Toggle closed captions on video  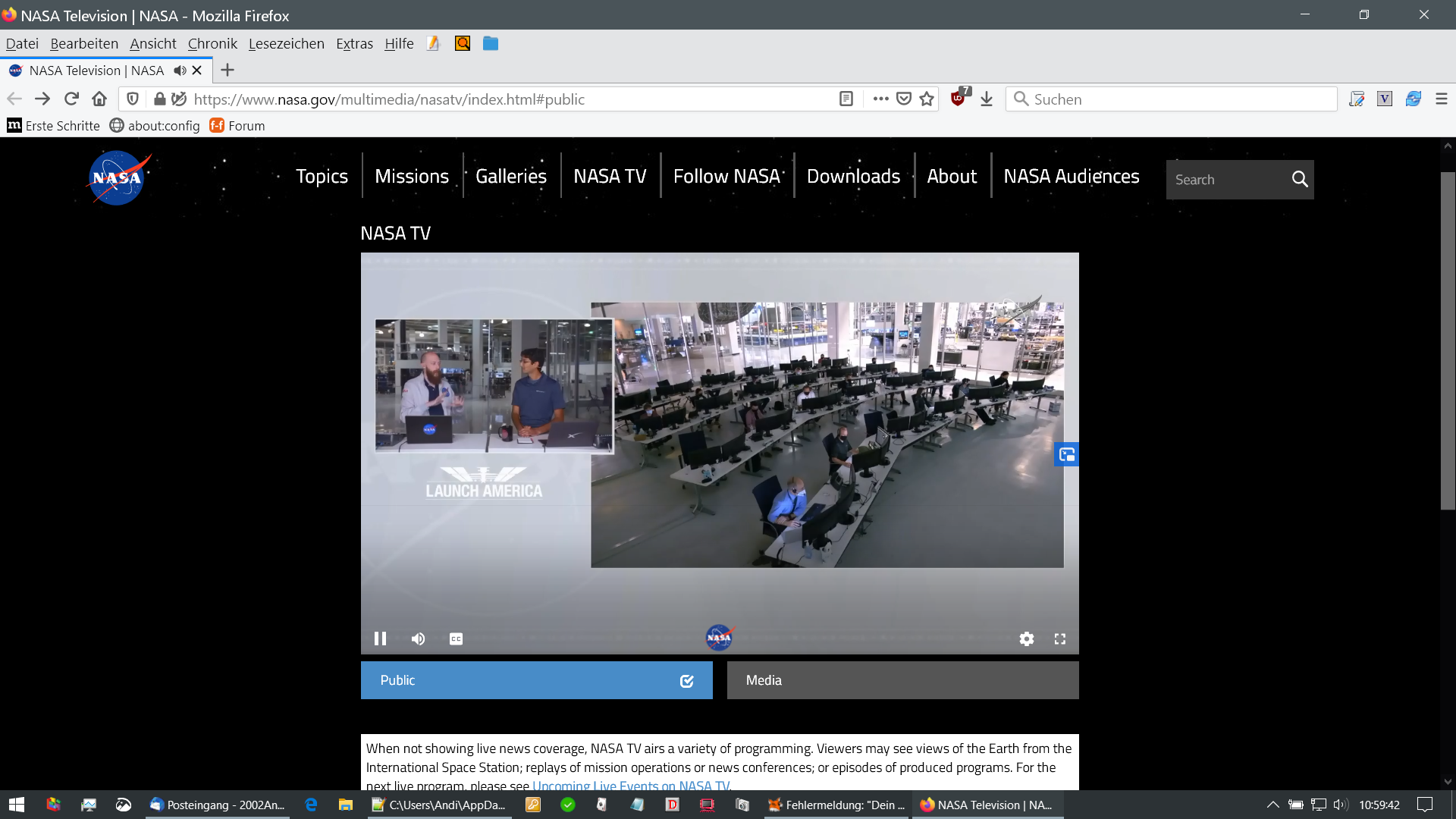click(456, 639)
